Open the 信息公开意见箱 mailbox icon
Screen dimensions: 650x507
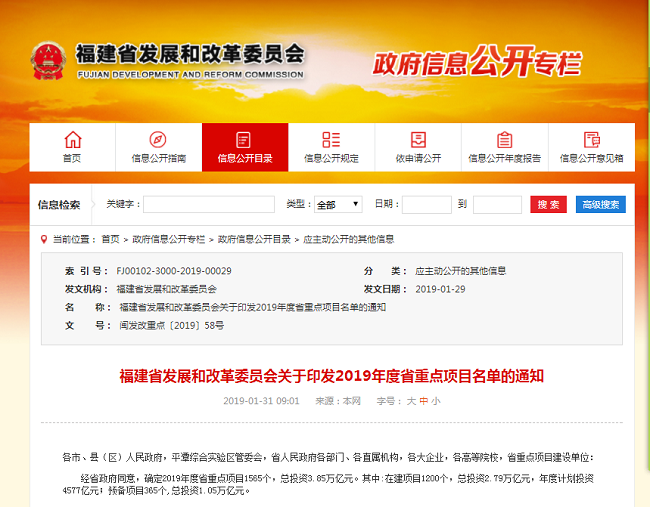tap(590, 140)
